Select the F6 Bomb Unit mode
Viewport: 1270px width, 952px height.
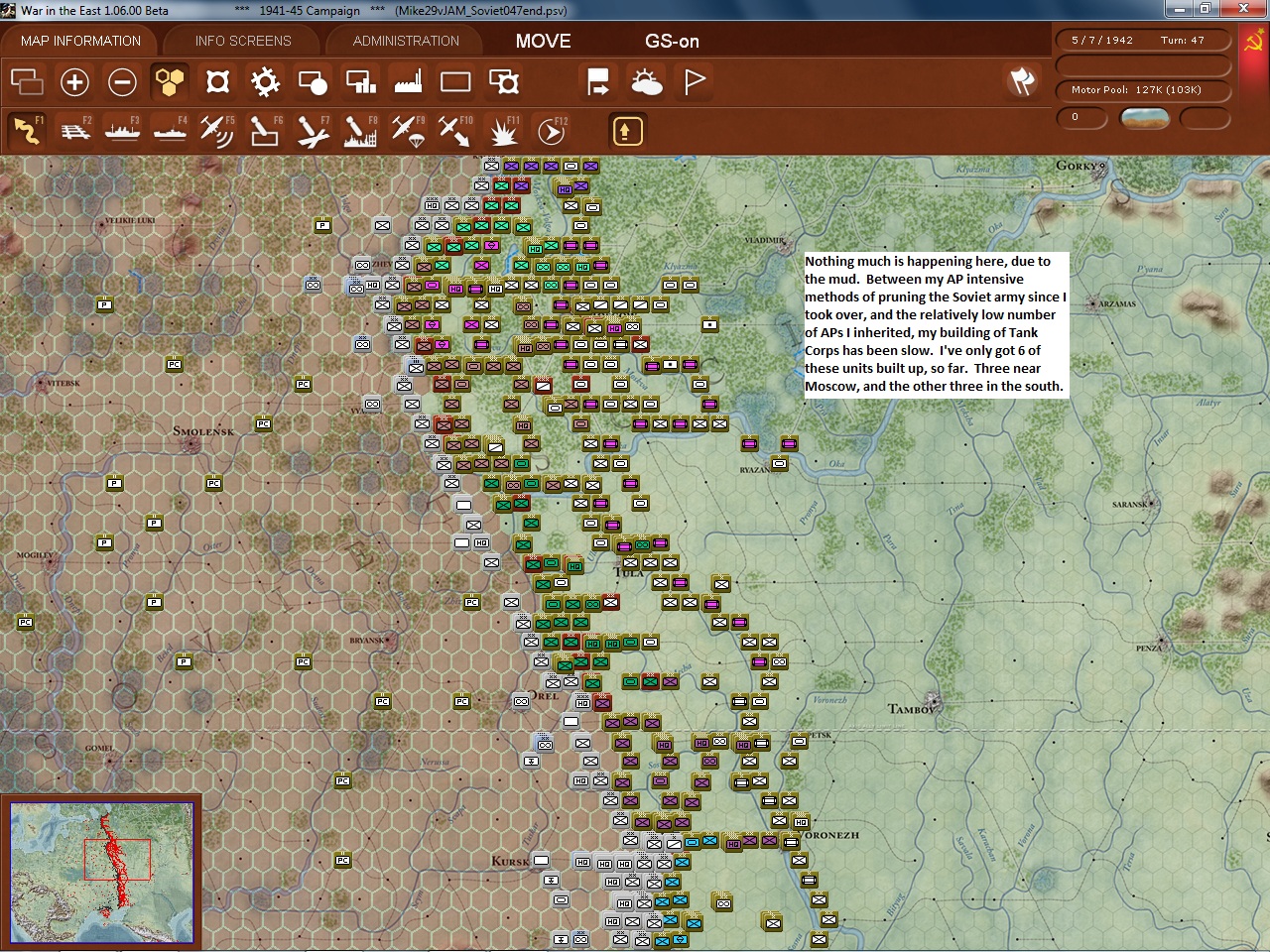(265, 130)
